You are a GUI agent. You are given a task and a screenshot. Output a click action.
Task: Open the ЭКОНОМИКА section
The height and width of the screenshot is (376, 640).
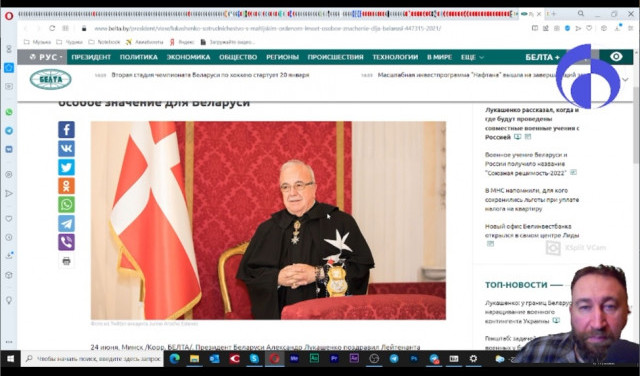point(188,57)
